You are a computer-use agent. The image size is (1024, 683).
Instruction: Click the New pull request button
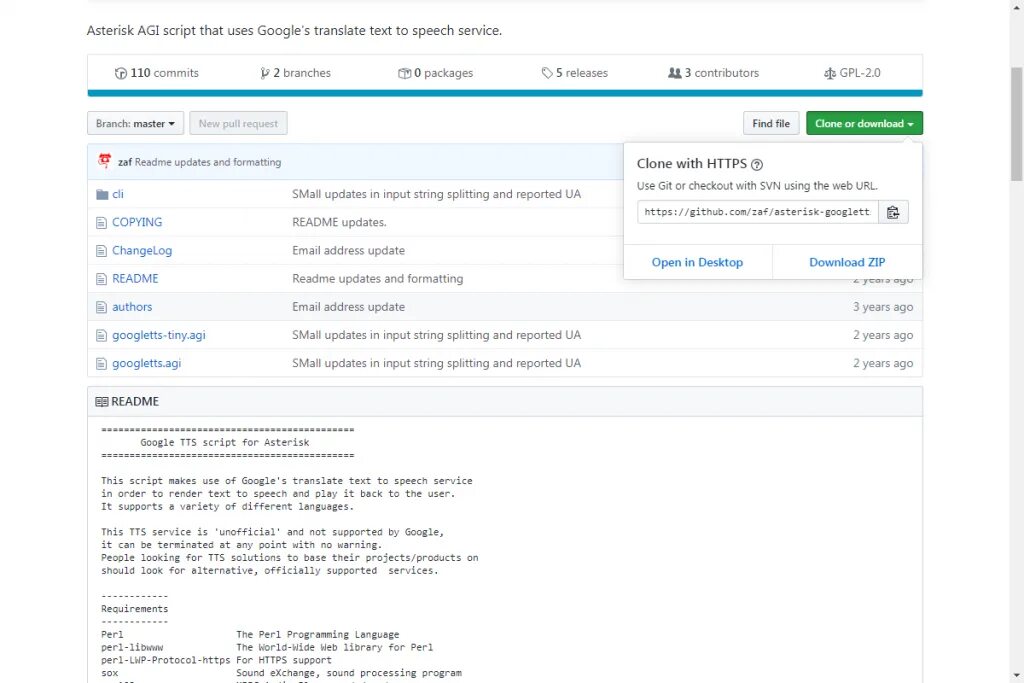(238, 123)
